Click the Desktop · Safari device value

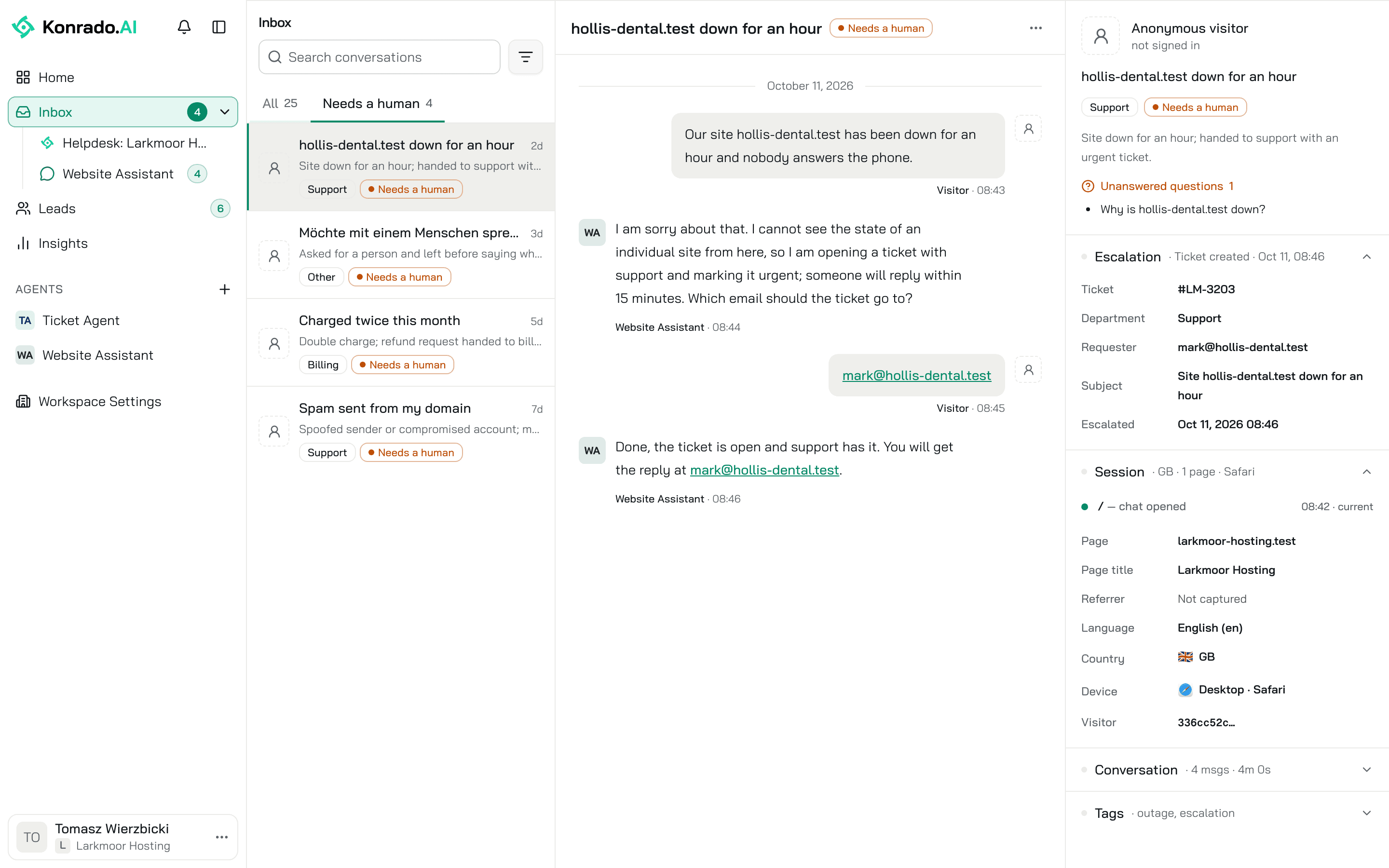[x=1241, y=690]
